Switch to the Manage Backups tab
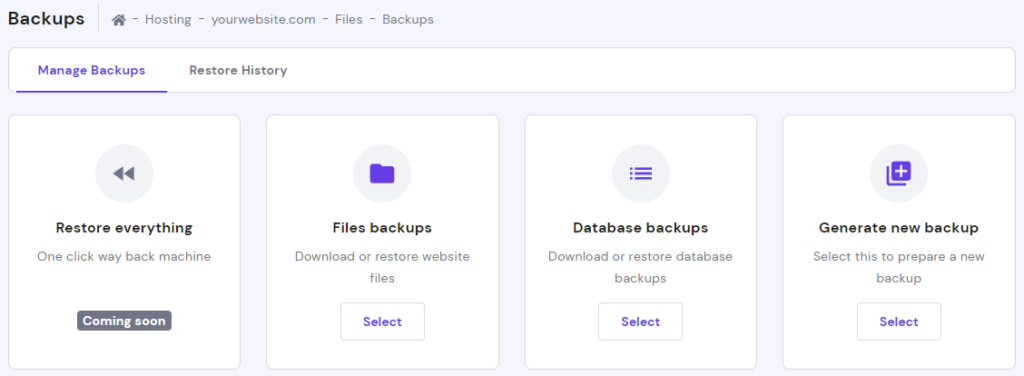 click(x=91, y=70)
